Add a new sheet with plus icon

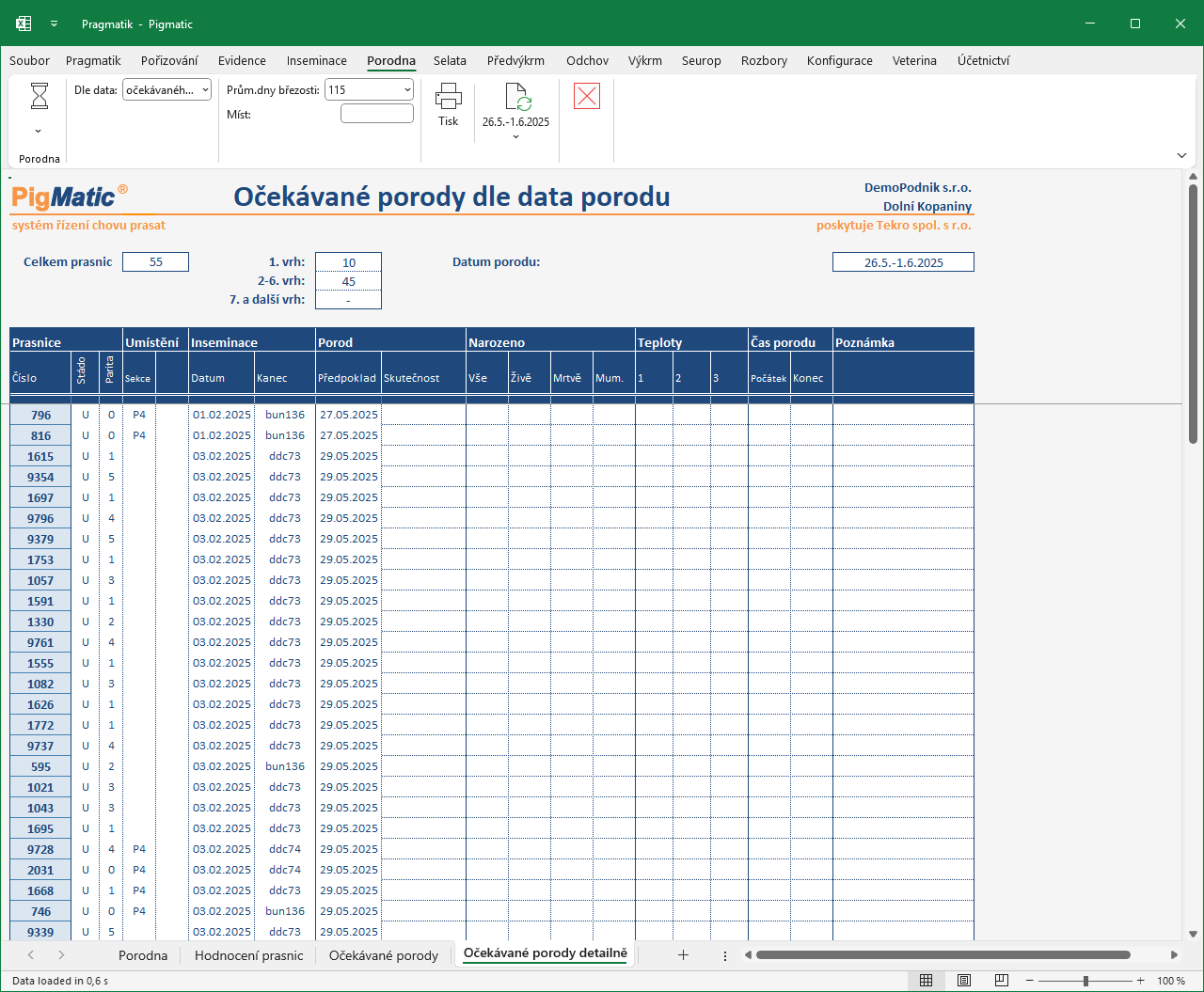[x=684, y=955]
